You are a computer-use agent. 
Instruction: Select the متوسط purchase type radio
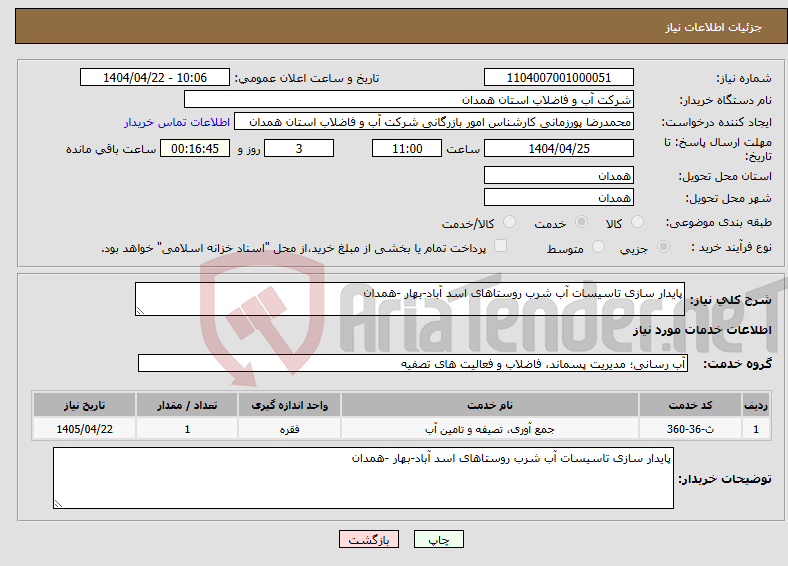599,247
